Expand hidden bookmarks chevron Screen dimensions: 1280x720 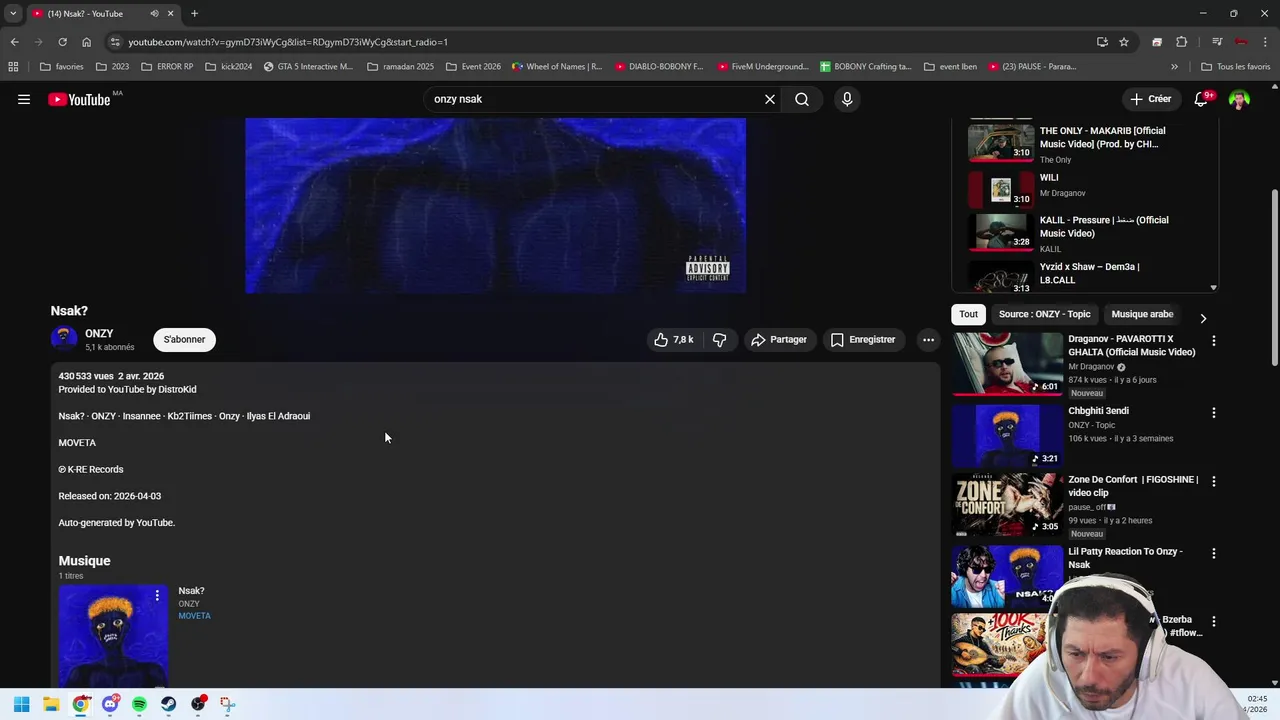1174,67
